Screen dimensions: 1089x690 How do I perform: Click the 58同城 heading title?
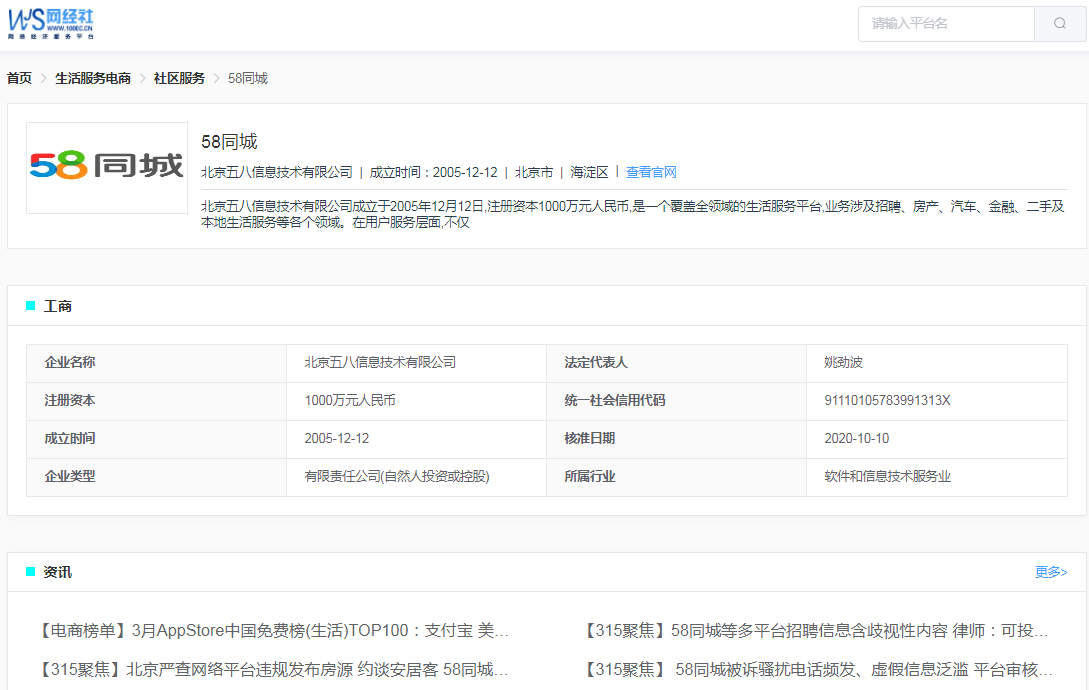click(x=229, y=142)
